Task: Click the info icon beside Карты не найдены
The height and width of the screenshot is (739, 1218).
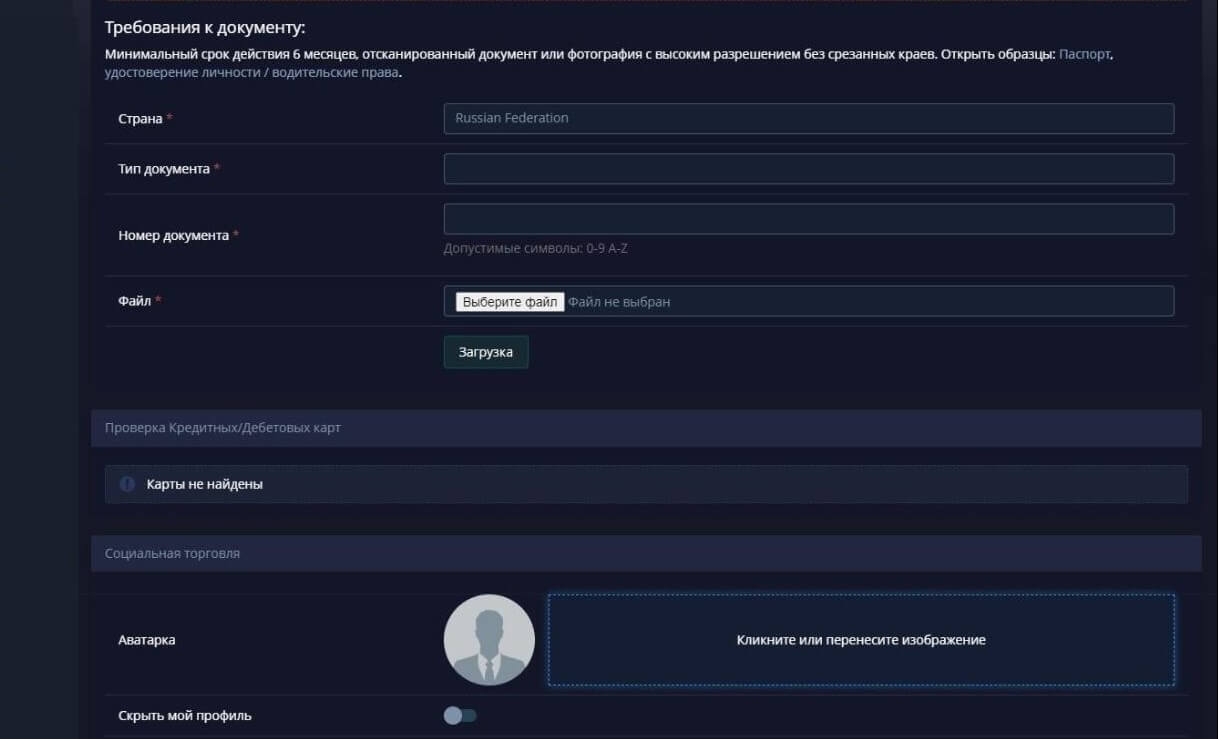Action: (x=127, y=484)
